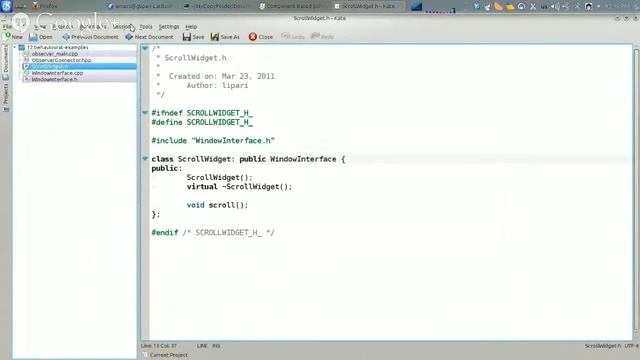This screenshot has width=640, height=360.
Task: Click the Line 13 Col 37 status text
Action: pyautogui.click(x=159, y=346)
